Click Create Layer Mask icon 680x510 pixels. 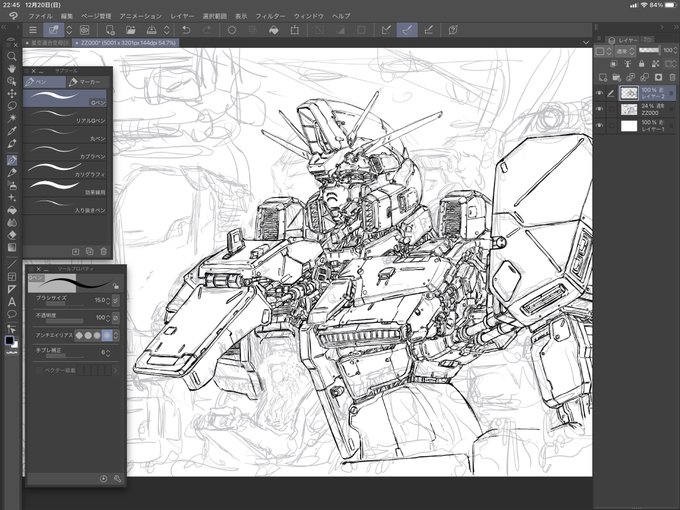point(658,77)
